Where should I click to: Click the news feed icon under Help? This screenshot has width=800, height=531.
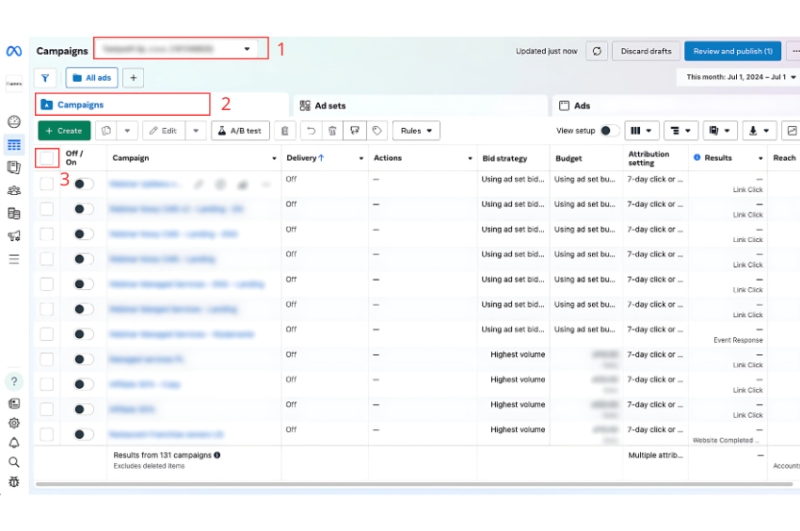pos(14,403)
